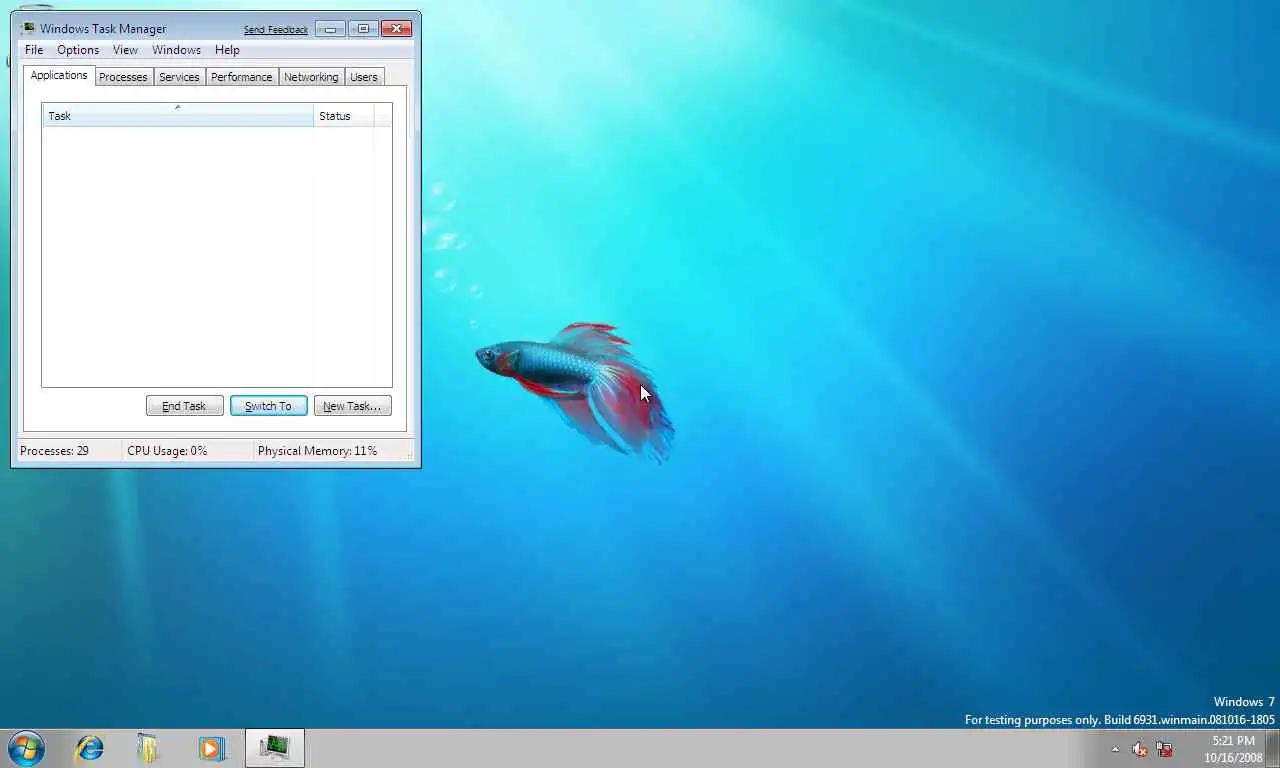This screenshot has width=1280, height=768.
Task: Sort by the Status column header
Action: click(344, 115)
